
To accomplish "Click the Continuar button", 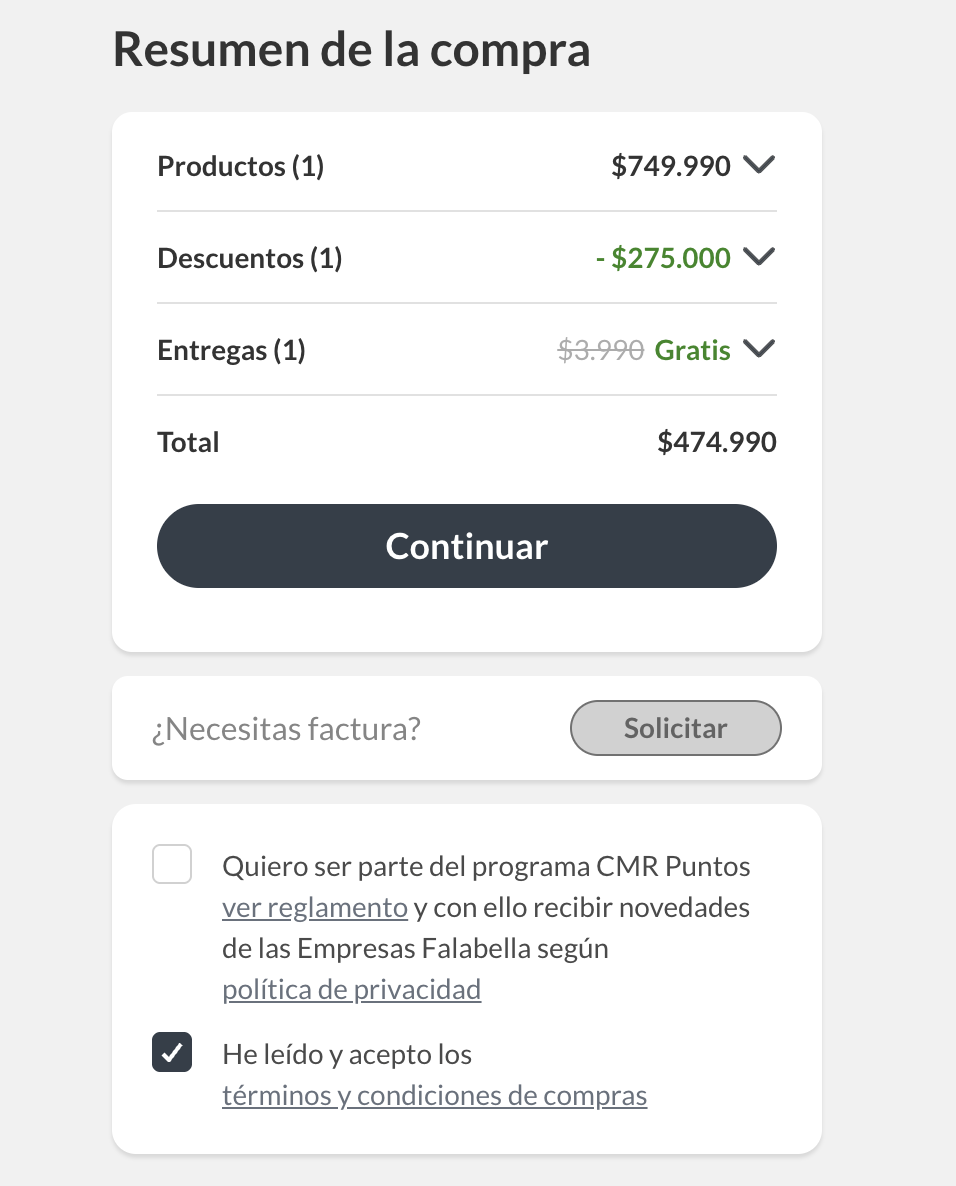I will (x=467, y=546).
